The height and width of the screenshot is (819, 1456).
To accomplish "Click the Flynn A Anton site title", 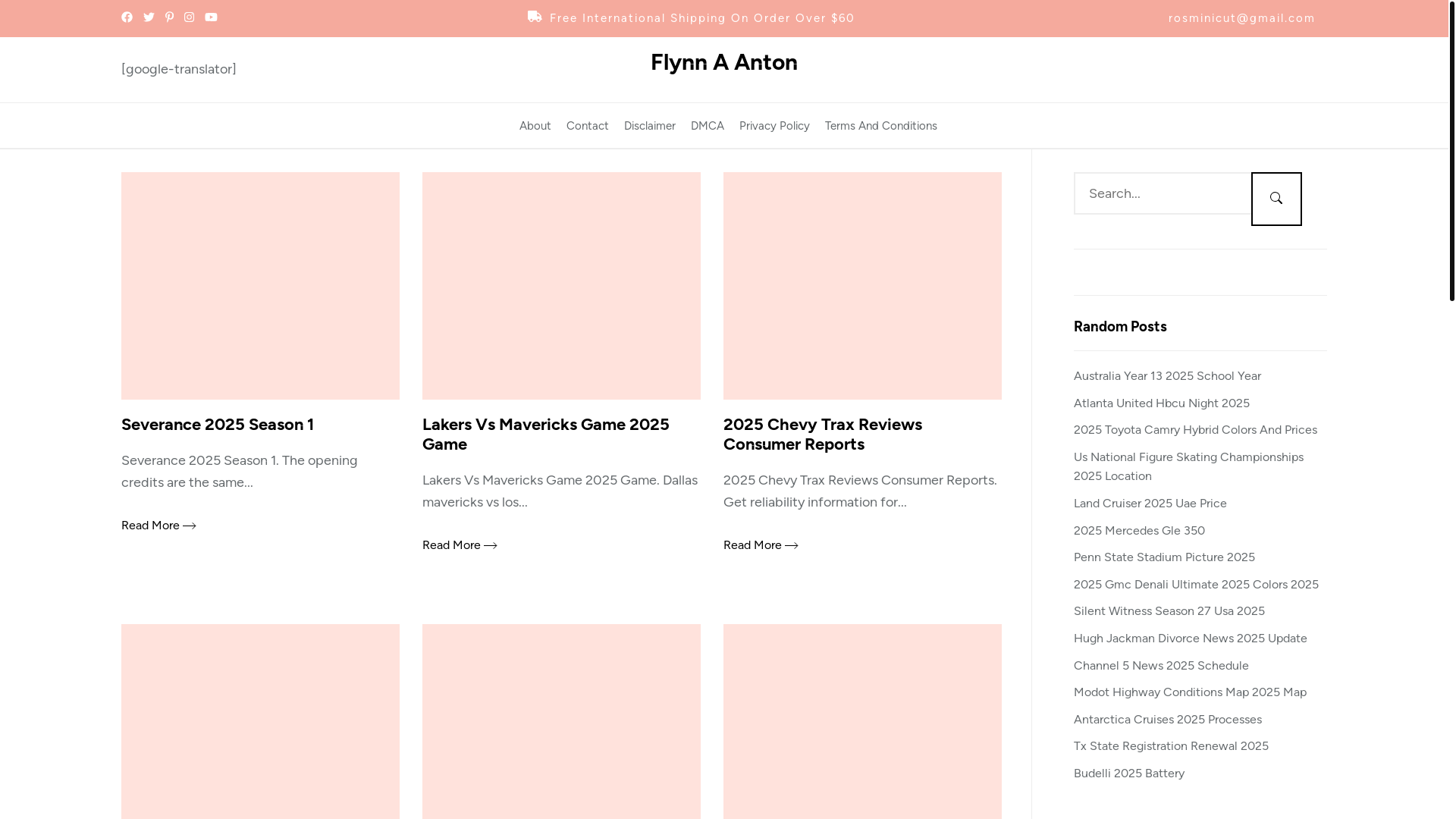I will [724, 62].
